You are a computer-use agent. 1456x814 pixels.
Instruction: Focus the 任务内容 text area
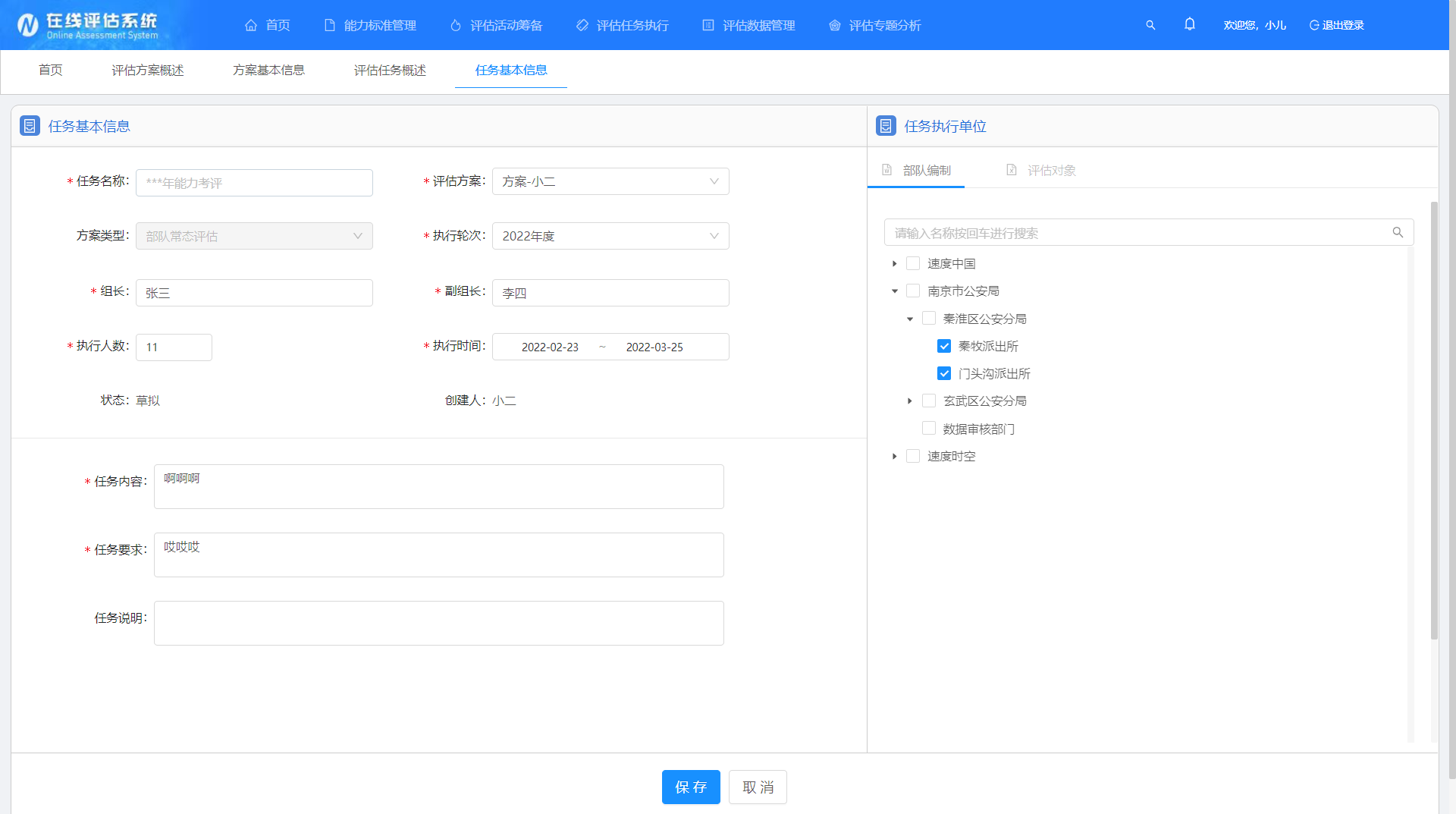pyautogui.click(x=439, y=486)
